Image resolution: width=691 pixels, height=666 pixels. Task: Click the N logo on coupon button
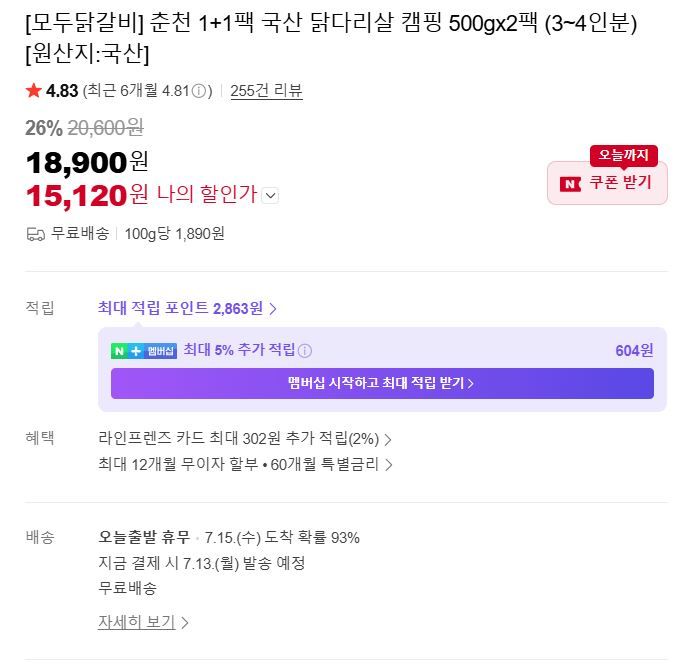click(x=570, y=184)
